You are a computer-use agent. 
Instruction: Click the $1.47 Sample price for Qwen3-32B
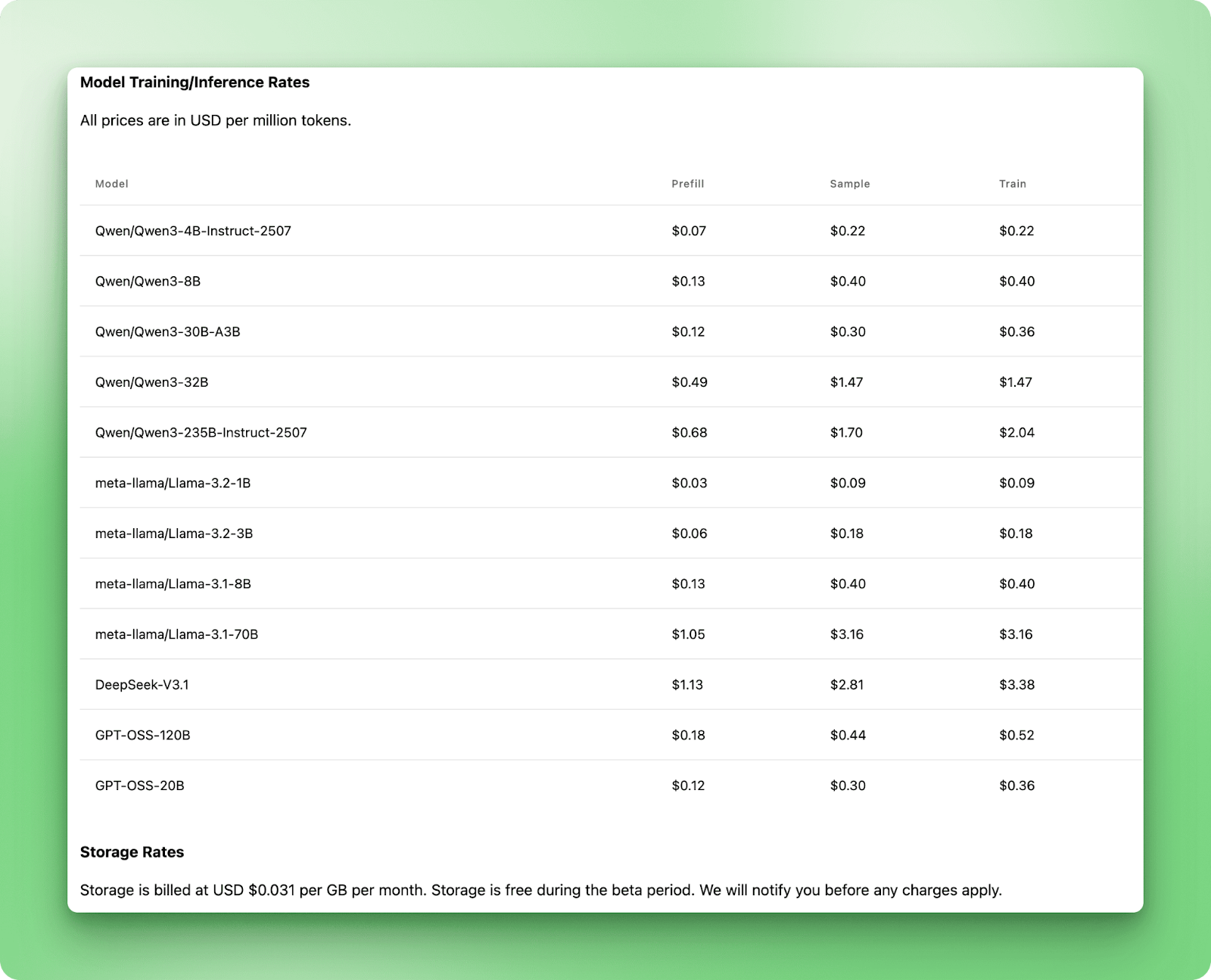[x=847, y=382]
